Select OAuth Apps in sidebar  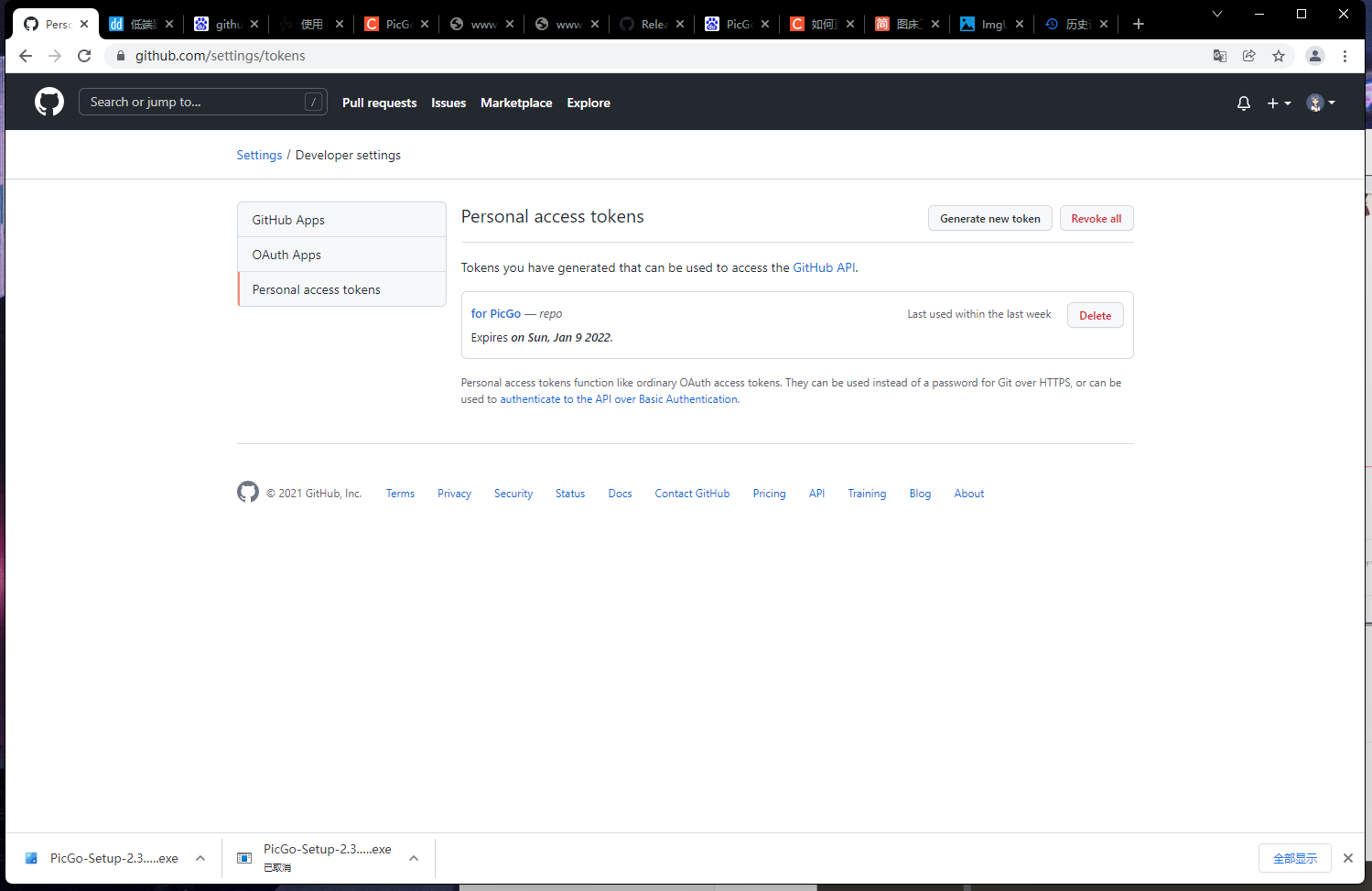[x=341, y=255]
